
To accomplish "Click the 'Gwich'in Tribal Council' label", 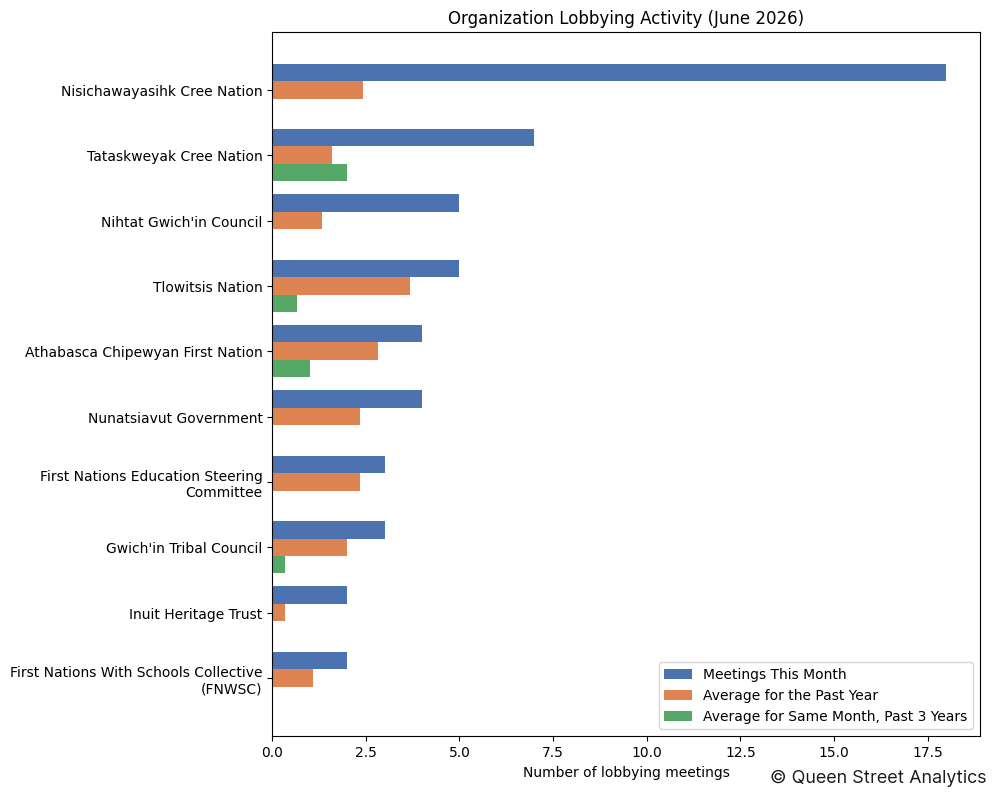I will 184,548.
